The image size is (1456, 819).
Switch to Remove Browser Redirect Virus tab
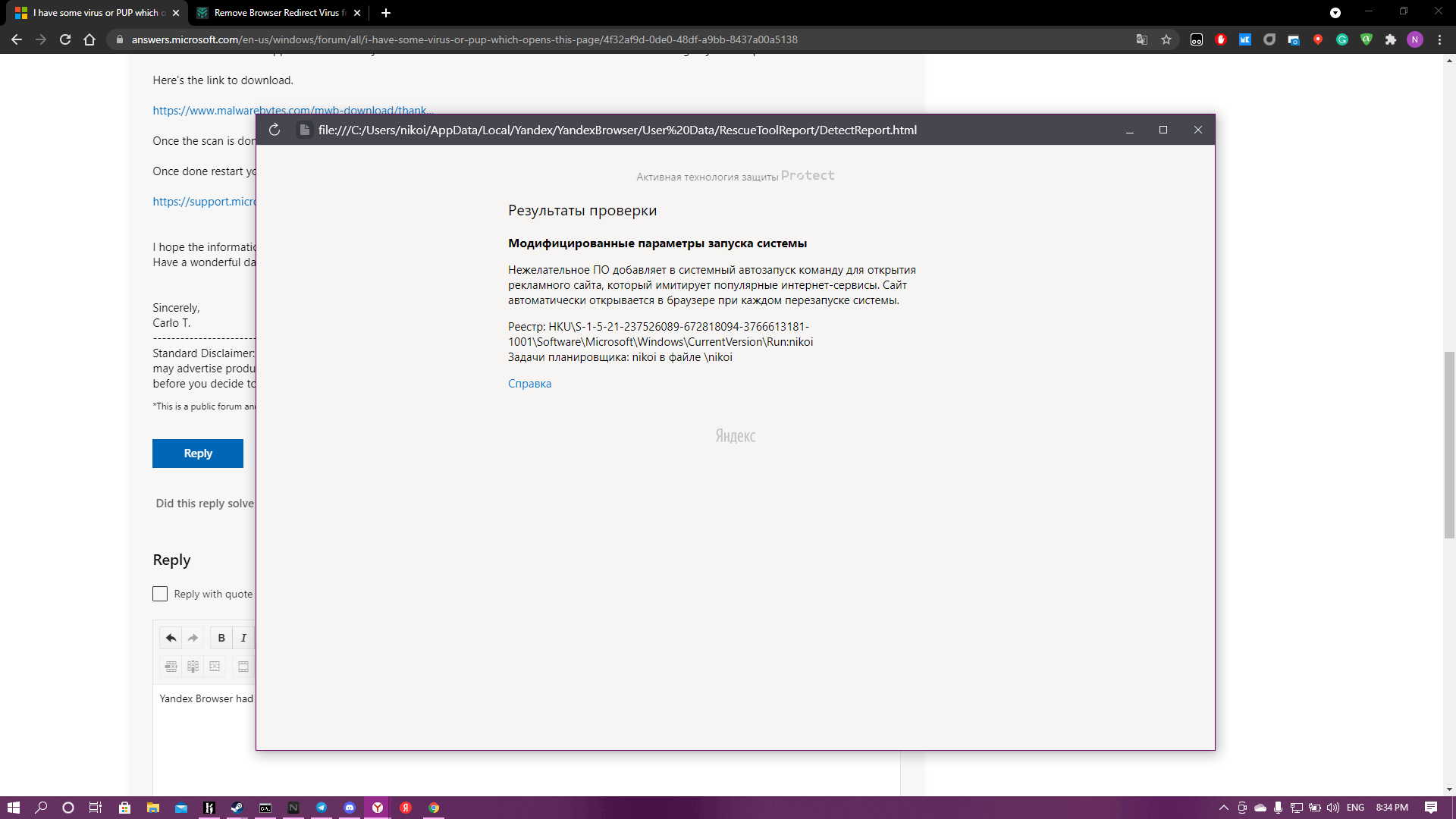[x=277, y=13]
